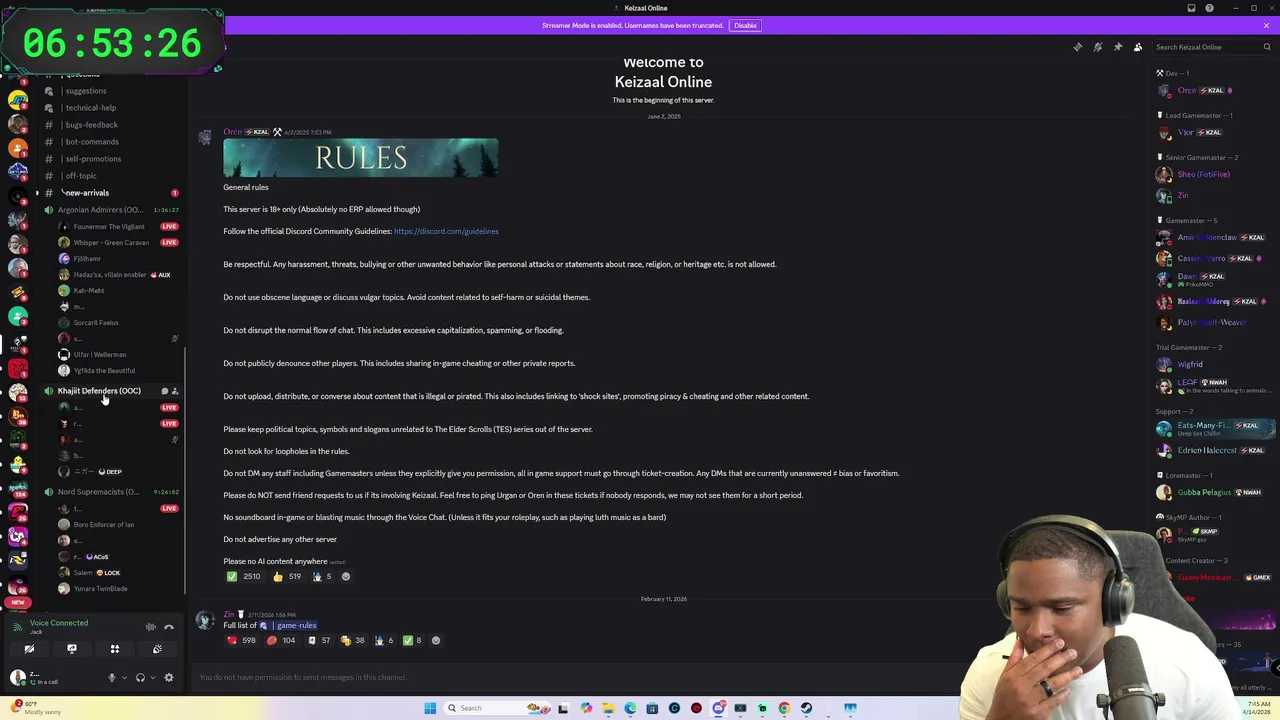Toggle the reaction with count 38
Viewport: 1280px width, 720px height.
[353, 640]
